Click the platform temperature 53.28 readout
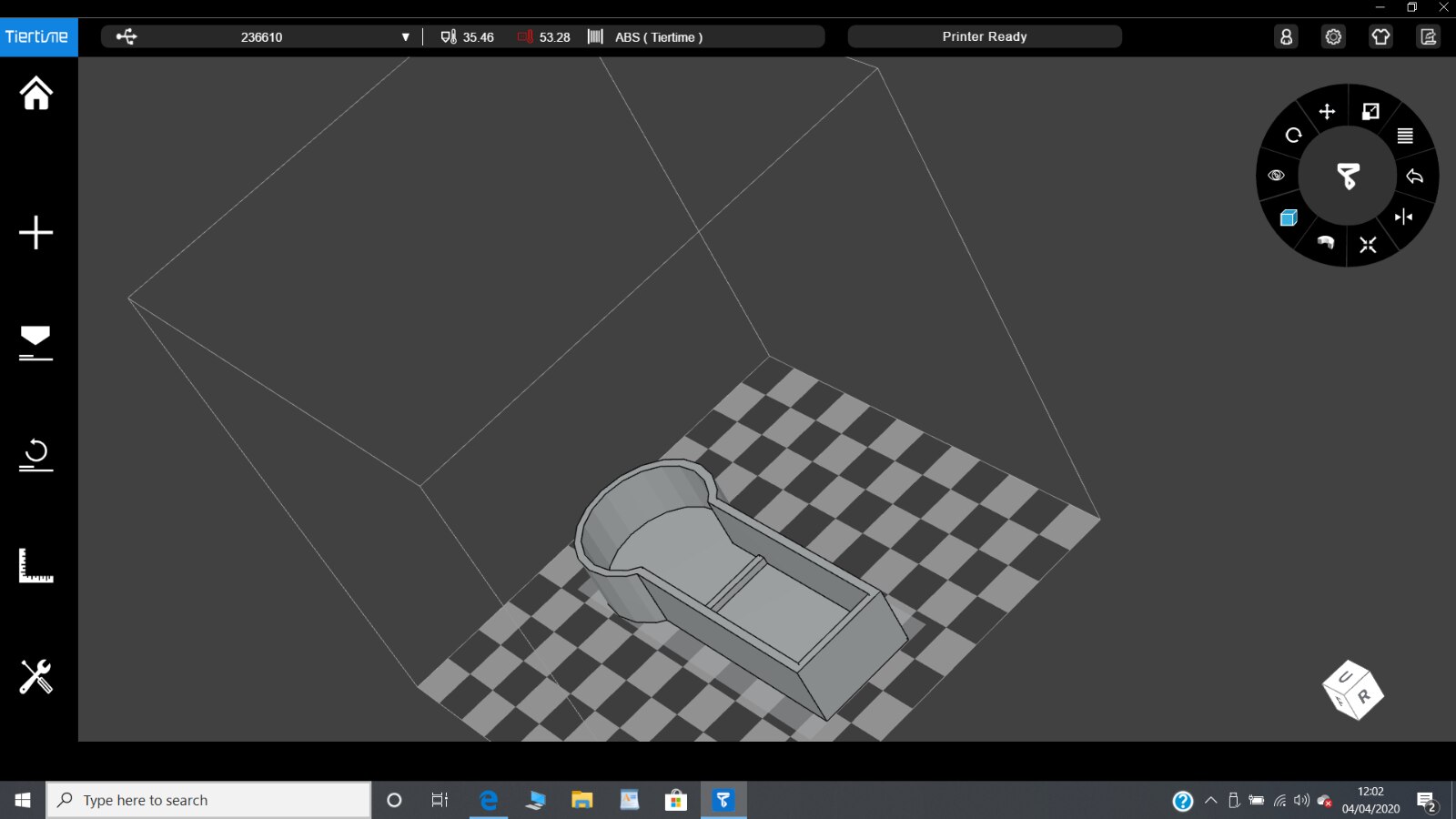The width and height of the screenshot is (1456, 819). click(x=544, y=37)
